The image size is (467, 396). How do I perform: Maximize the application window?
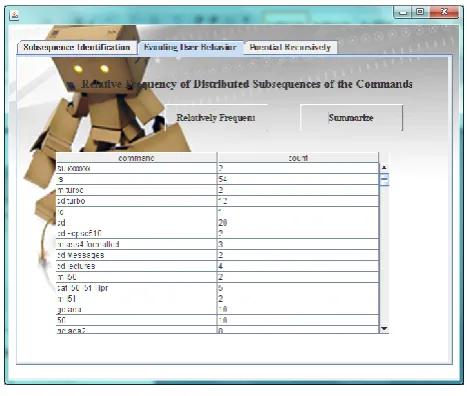pos(420,12)
